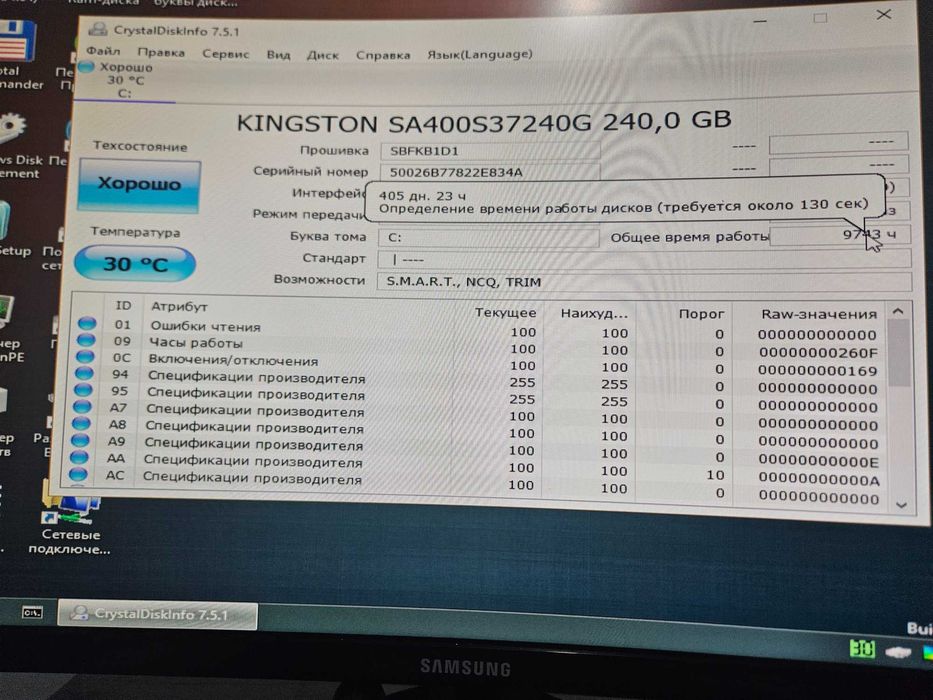Click the 30 °C temperature button
Image resolution: width=933 pixels, height=700 pixels.
tap(135, 263)
